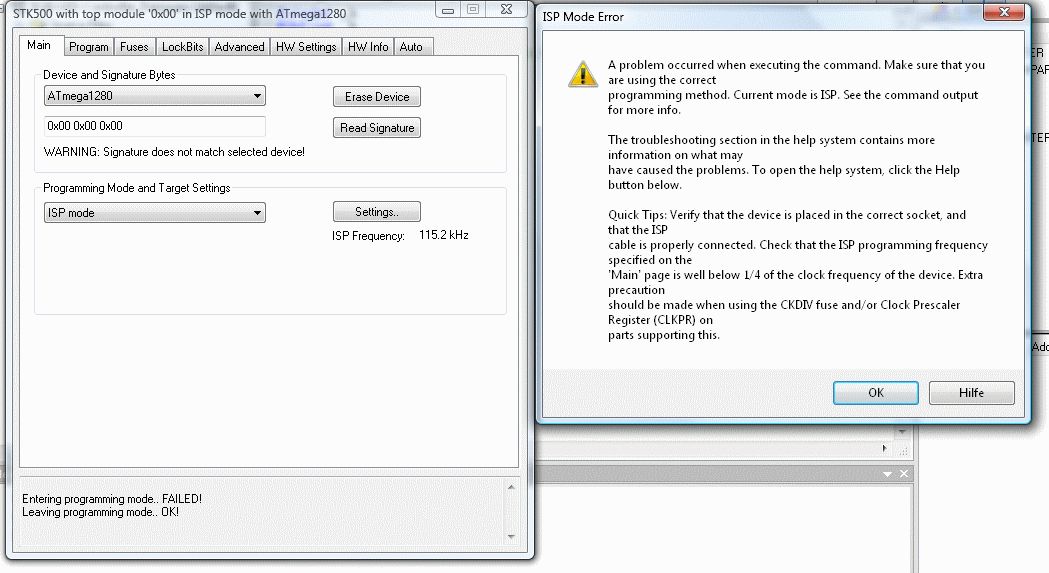Switch to the LockBits tab
This screenshot has height=573, width=1049.
coord(182,46)
